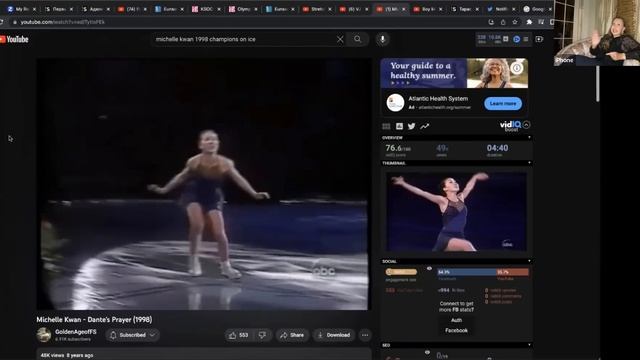Bookmark the page with star icon

[515, 22]
